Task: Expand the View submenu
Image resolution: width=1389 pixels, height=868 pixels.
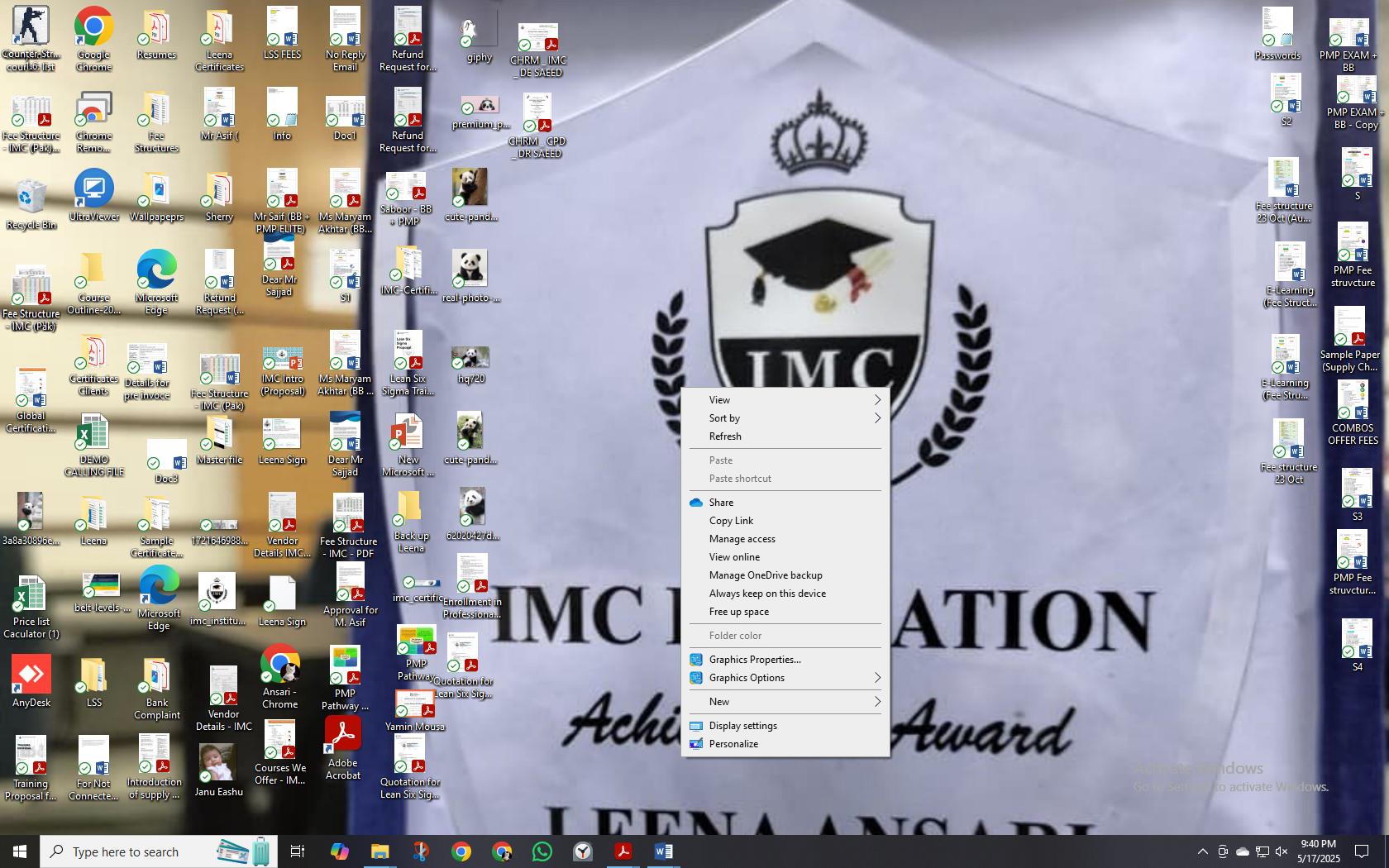Action: pos(785,399)
